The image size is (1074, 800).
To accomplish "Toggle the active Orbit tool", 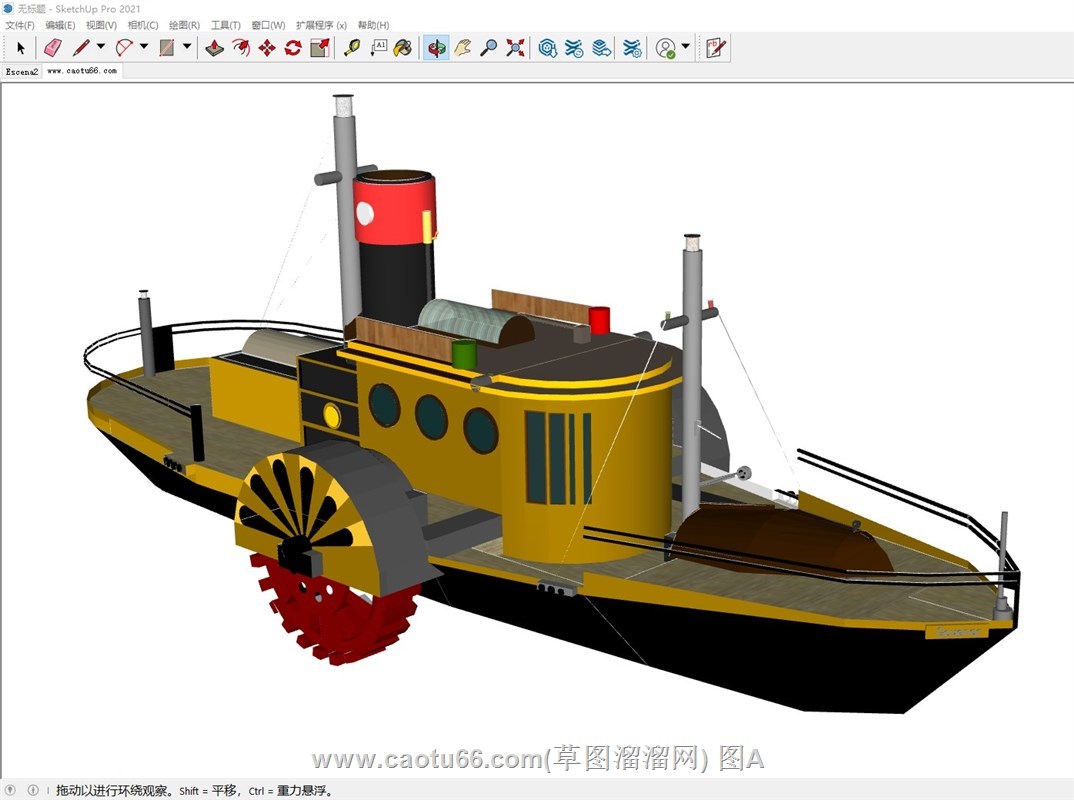I will click(436, 47).
